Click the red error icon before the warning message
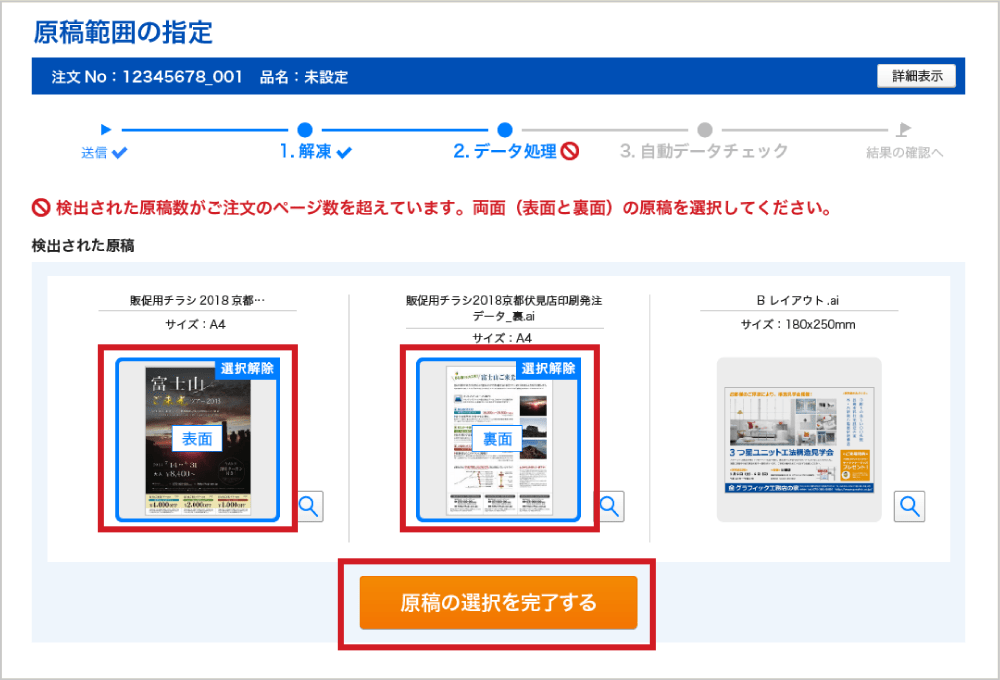Viewport: 1000px width, 680px height. click(42, 210)
